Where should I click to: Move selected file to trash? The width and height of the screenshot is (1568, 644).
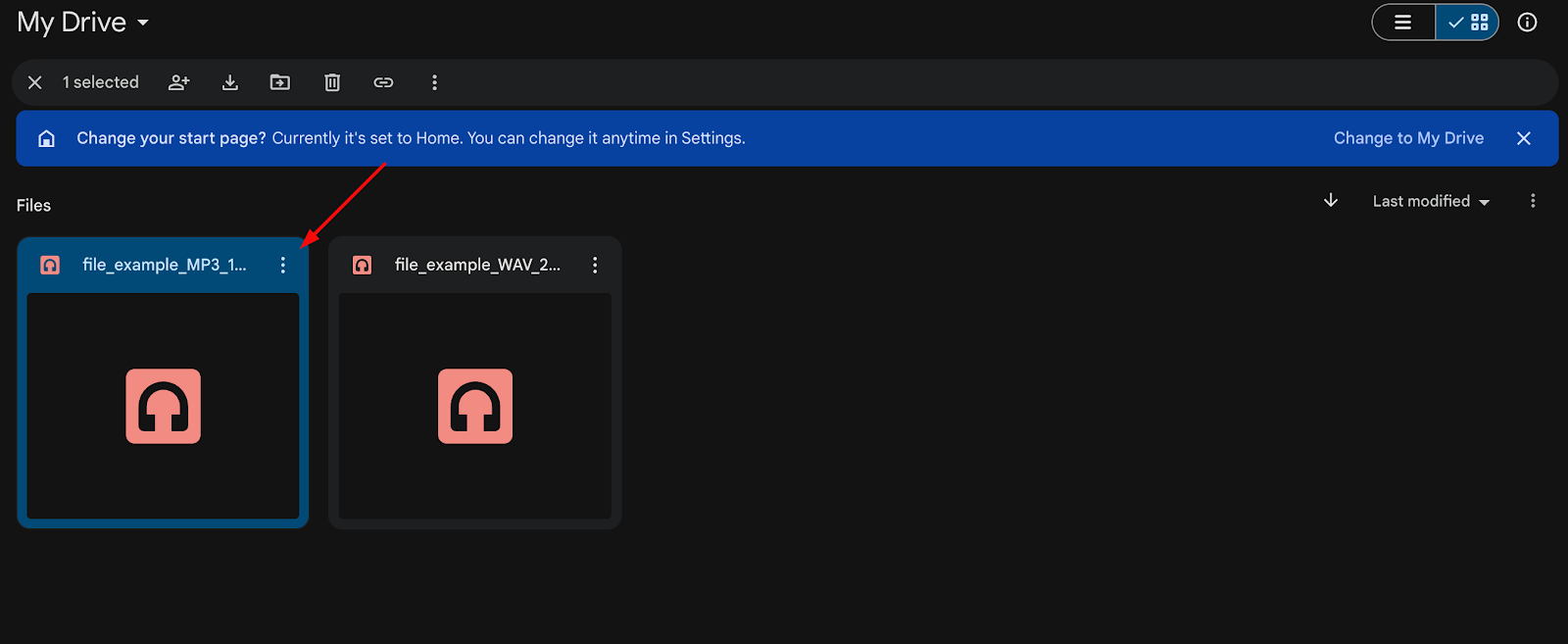pyautogui.click(x=332, y=82)
